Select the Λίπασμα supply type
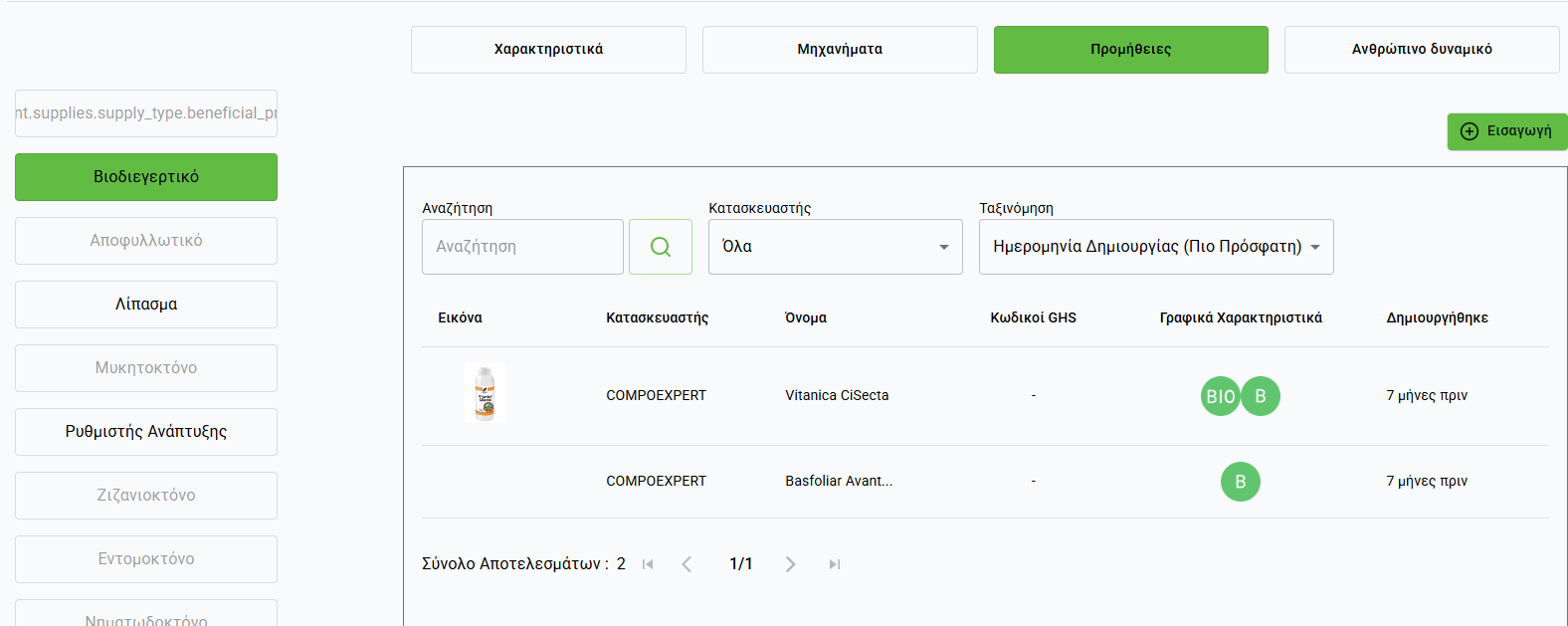Viewport: 1568px width, 626px height. [146, 305]
